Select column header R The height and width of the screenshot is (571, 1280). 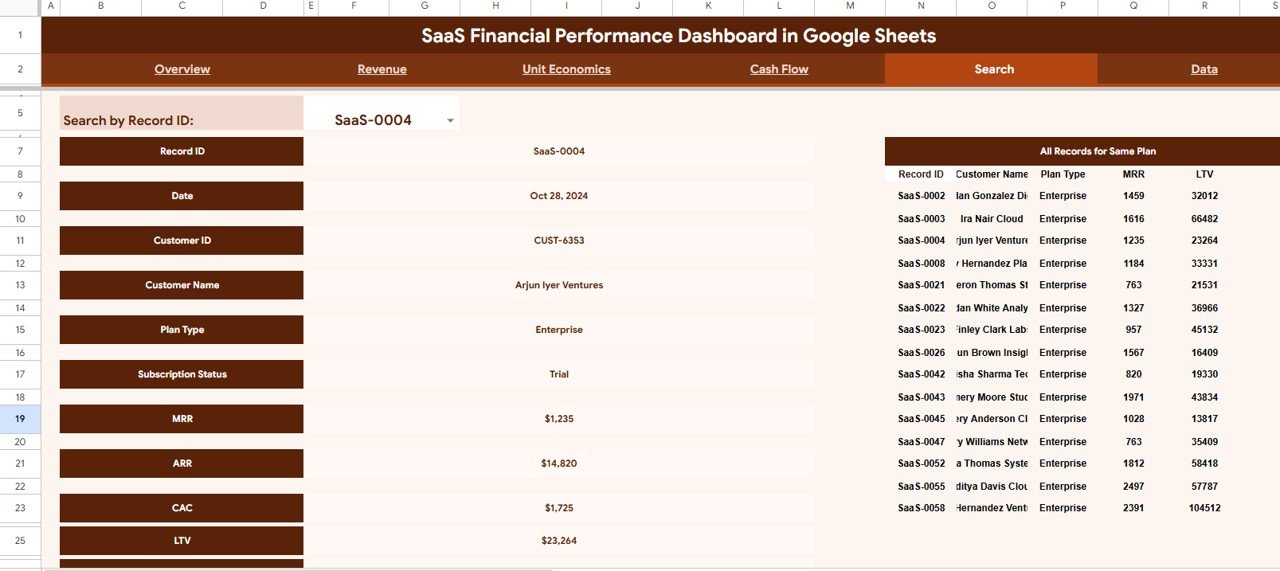pyautogui.click(x=1204, y=8)
